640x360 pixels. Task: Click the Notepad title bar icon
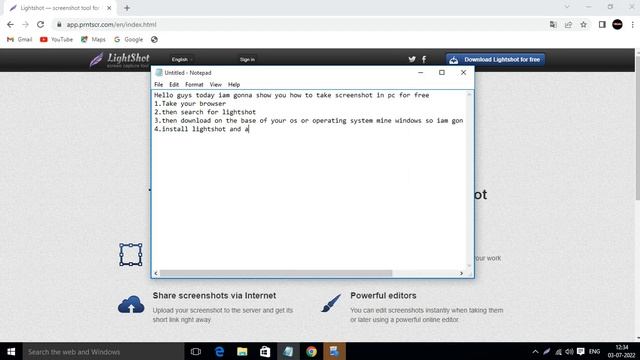coord(159,72)
